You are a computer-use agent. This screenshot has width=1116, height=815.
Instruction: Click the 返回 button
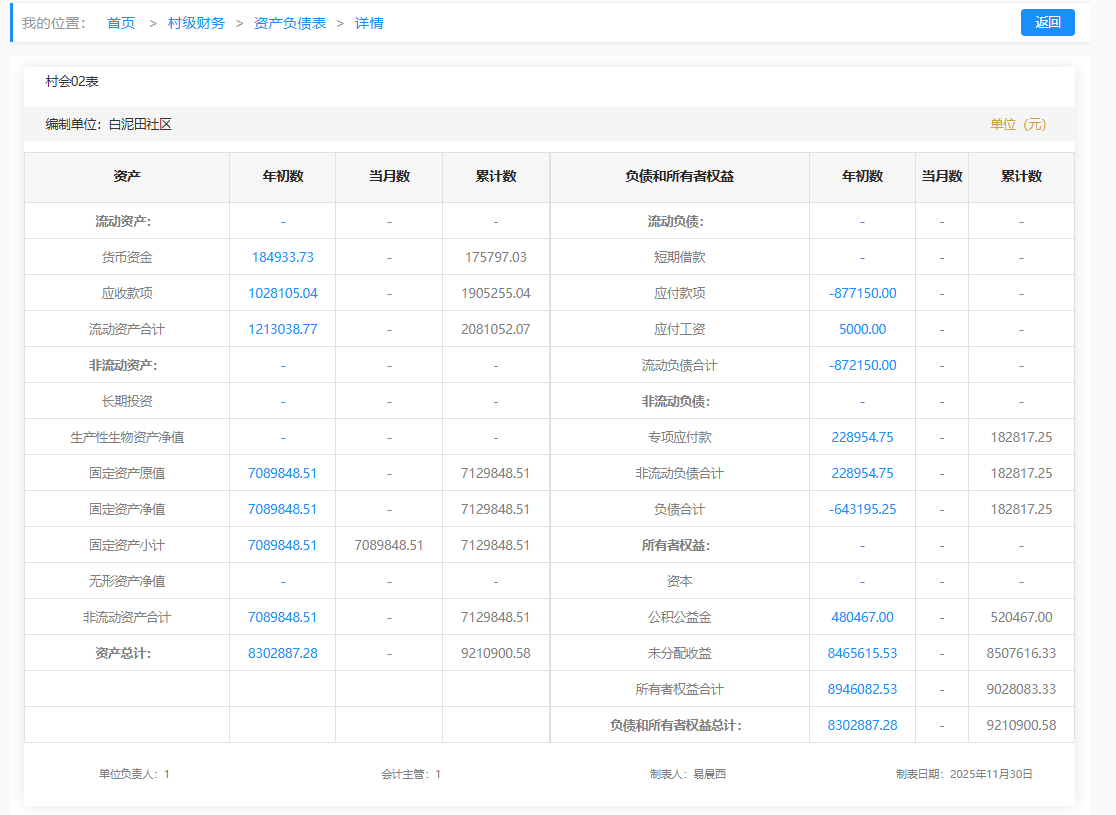(1047, 22)
